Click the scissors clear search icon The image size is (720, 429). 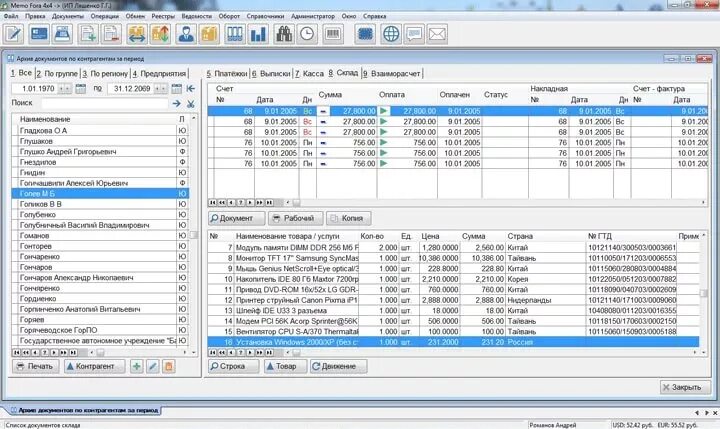pyautogui.click(x=191, y=104)
